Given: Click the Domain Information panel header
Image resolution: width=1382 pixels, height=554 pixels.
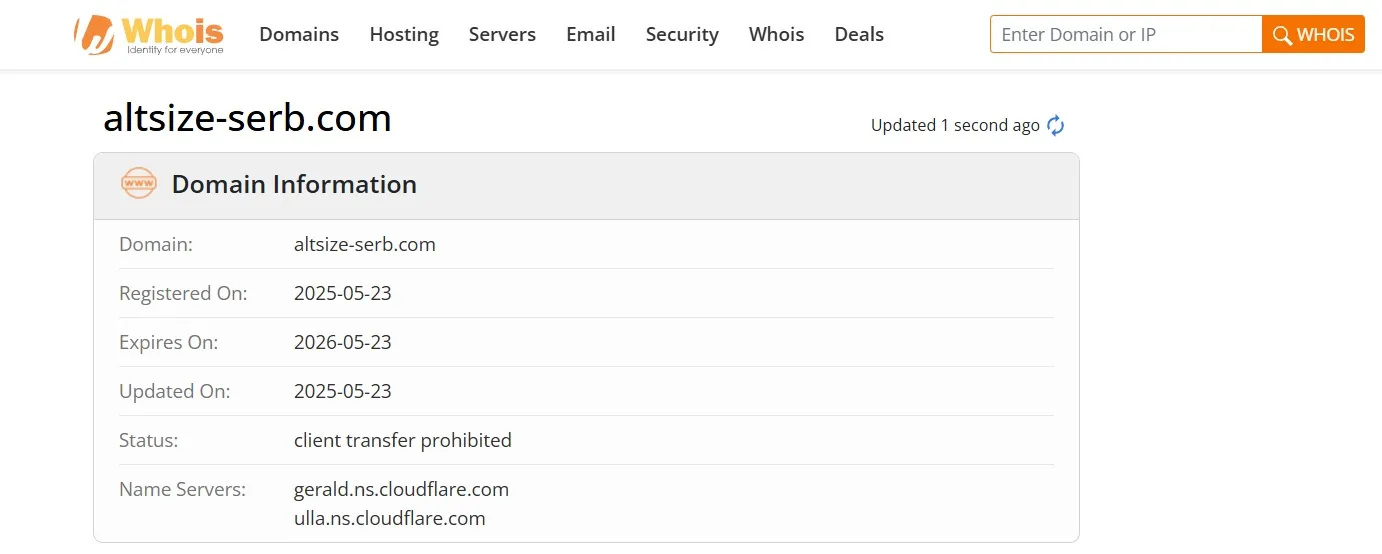Looking at the screenshot, I should point(586,186).
